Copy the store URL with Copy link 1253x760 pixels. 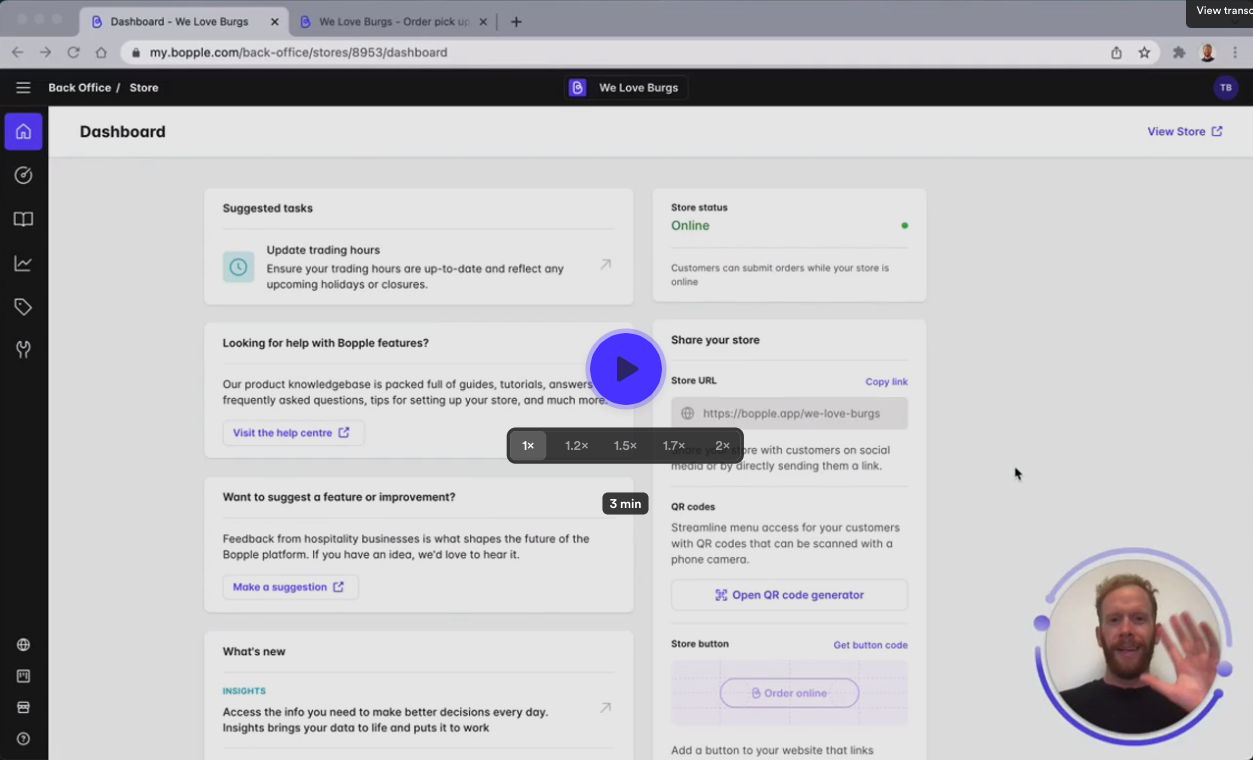(886, 382)
